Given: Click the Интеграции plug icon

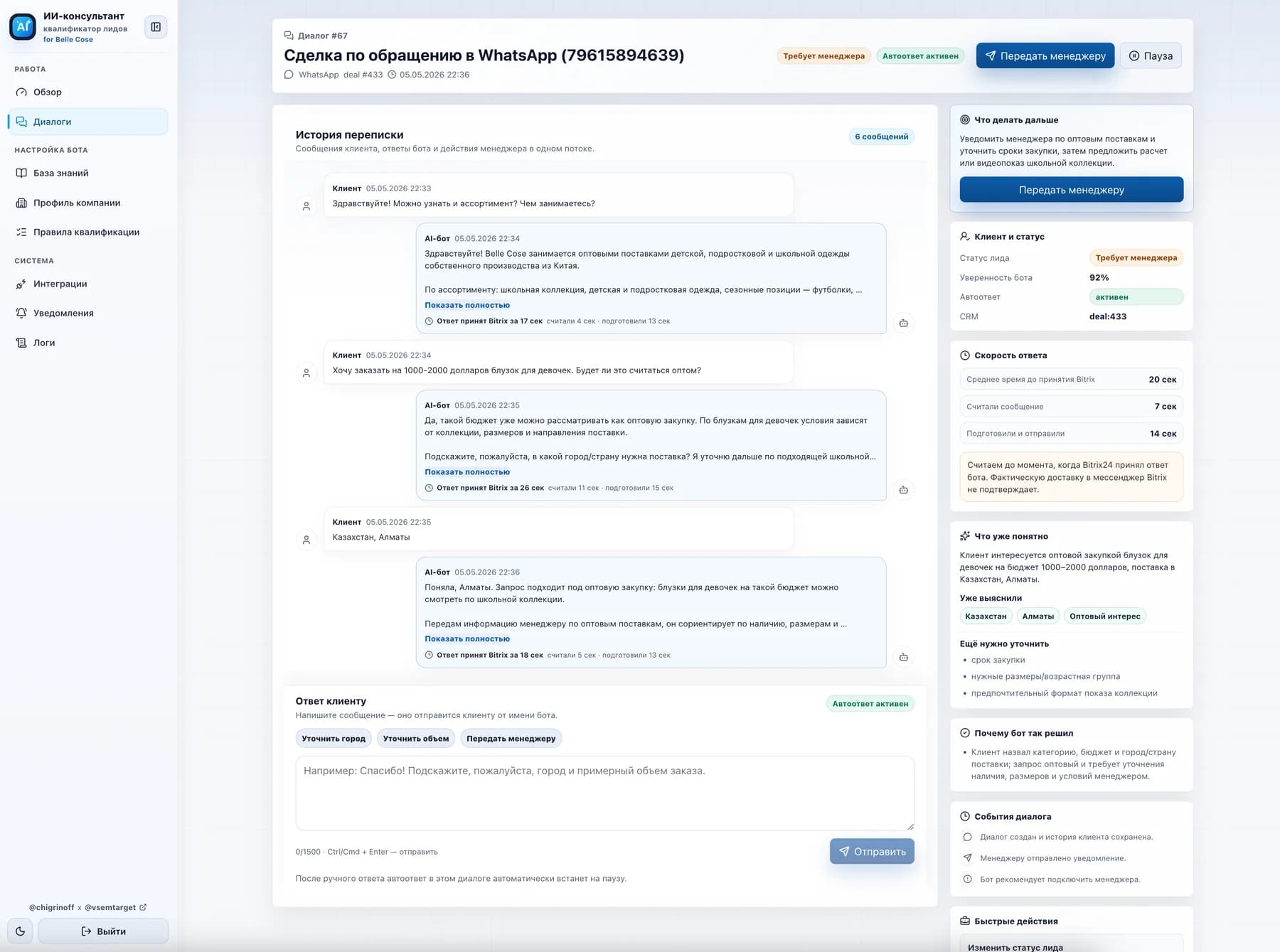Looking at the screenshot, I should (x=21, y=284).
